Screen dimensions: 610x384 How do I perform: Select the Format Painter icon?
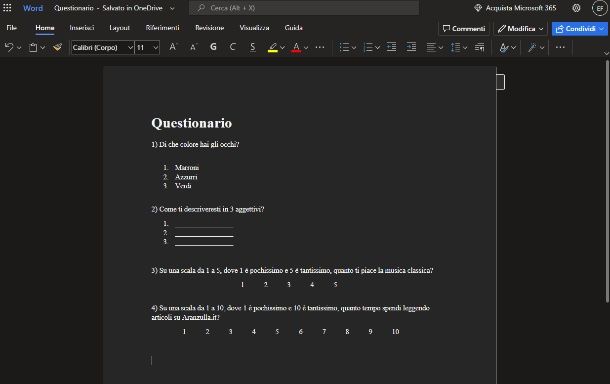point(58,47)
